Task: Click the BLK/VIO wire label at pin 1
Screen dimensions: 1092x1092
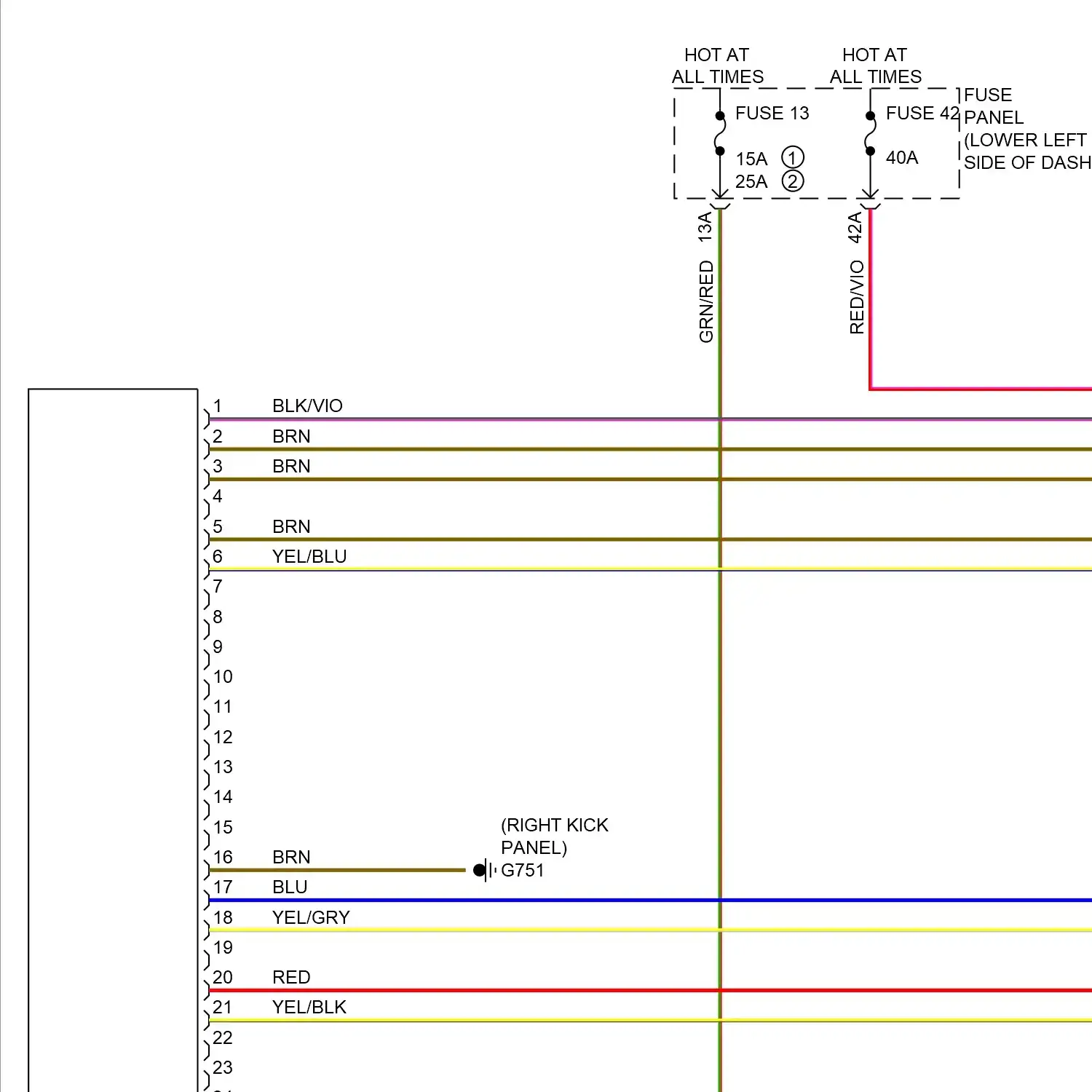Action: coord(307,405)
